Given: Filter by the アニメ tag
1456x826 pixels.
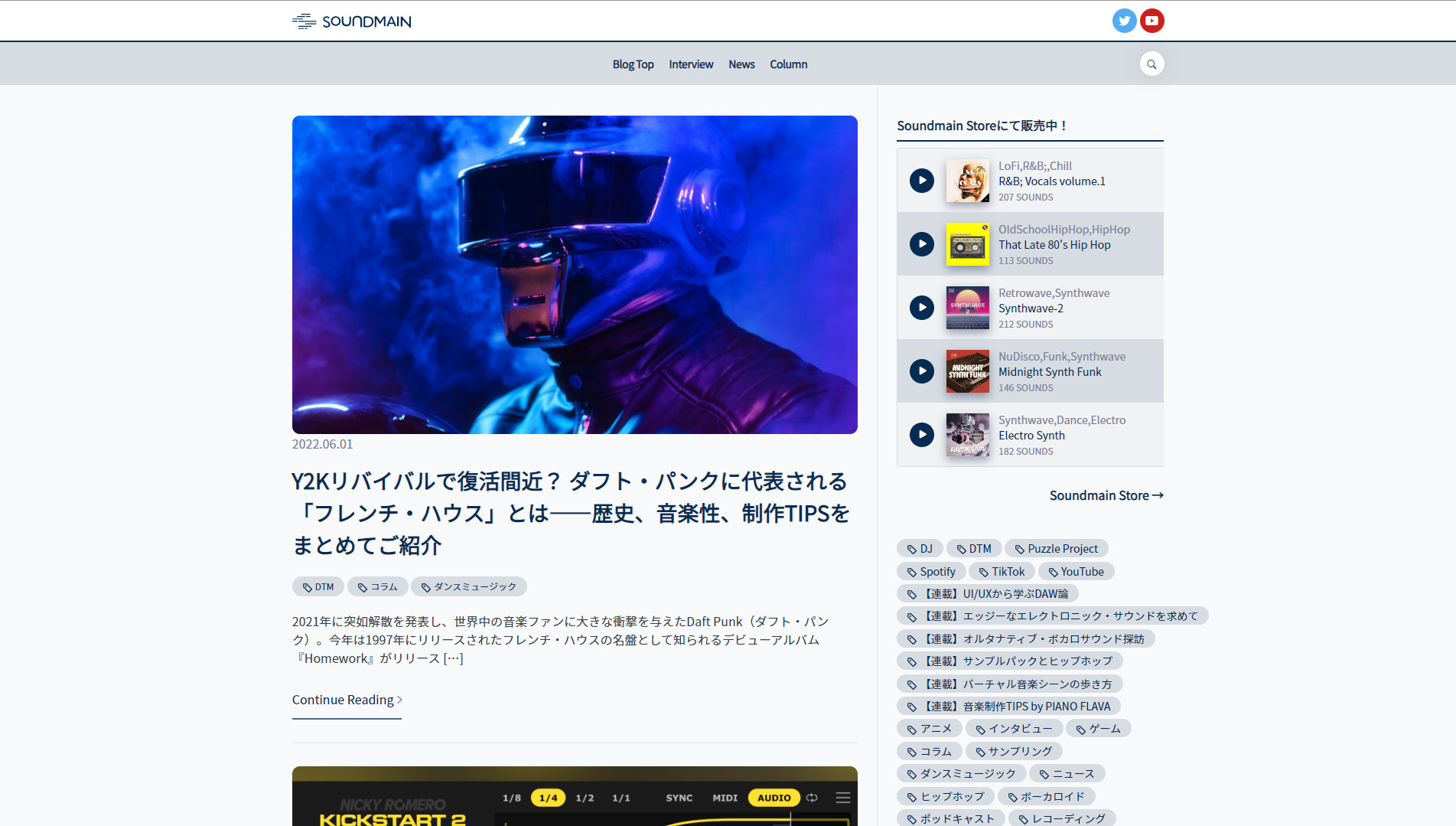Looking at the screenshot, I should pyautogui.click(x=930, y=728).
